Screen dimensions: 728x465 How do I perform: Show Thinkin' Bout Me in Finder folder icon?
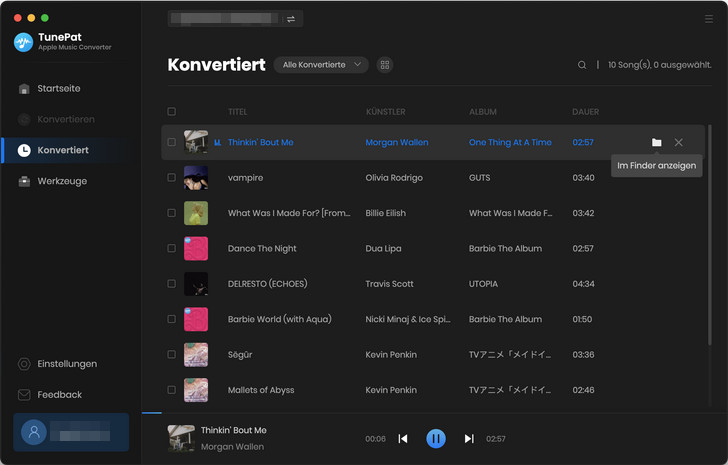(x=656, y=142)
